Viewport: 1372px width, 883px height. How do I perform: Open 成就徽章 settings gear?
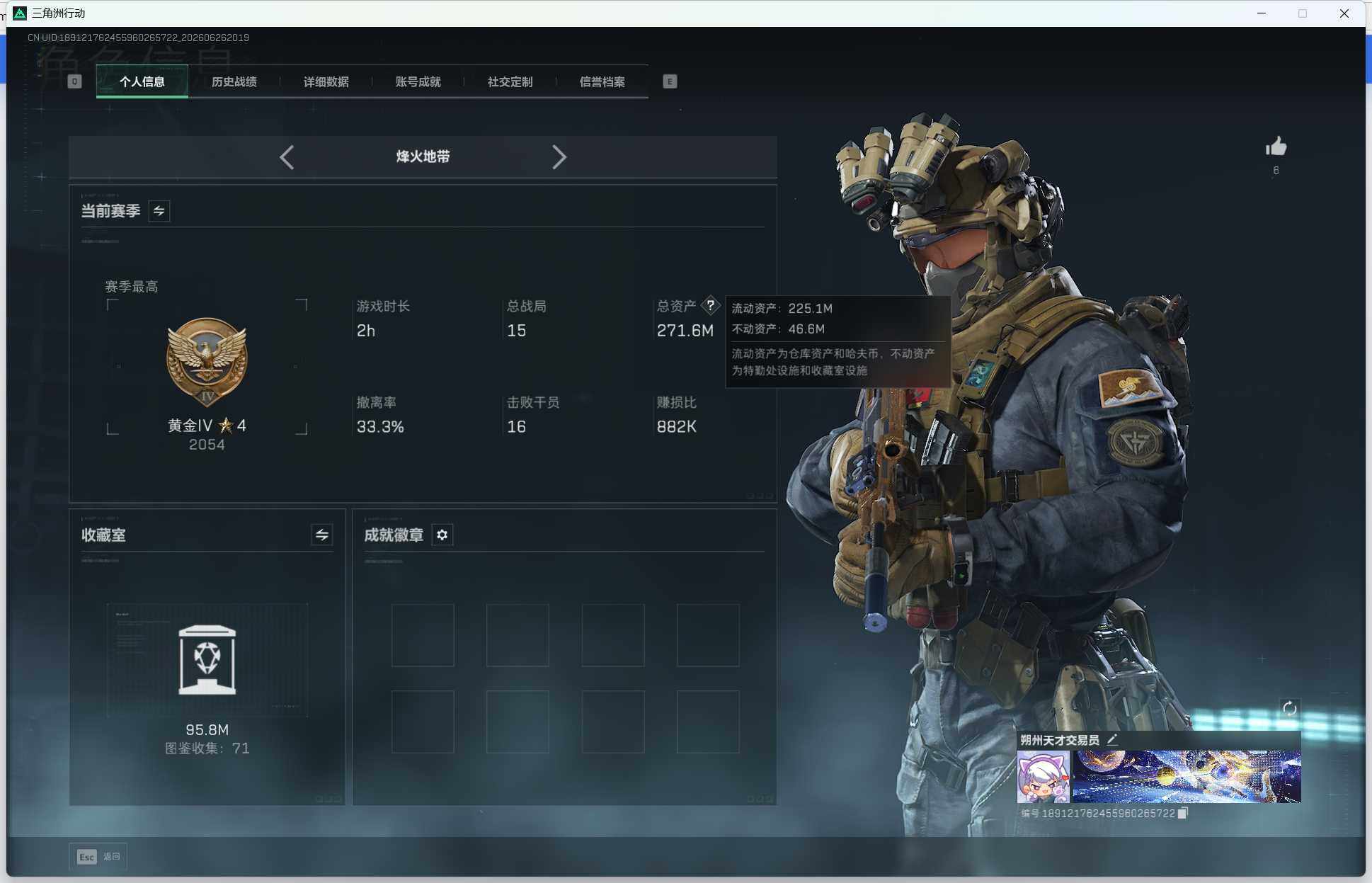click(x=442, y=535)
